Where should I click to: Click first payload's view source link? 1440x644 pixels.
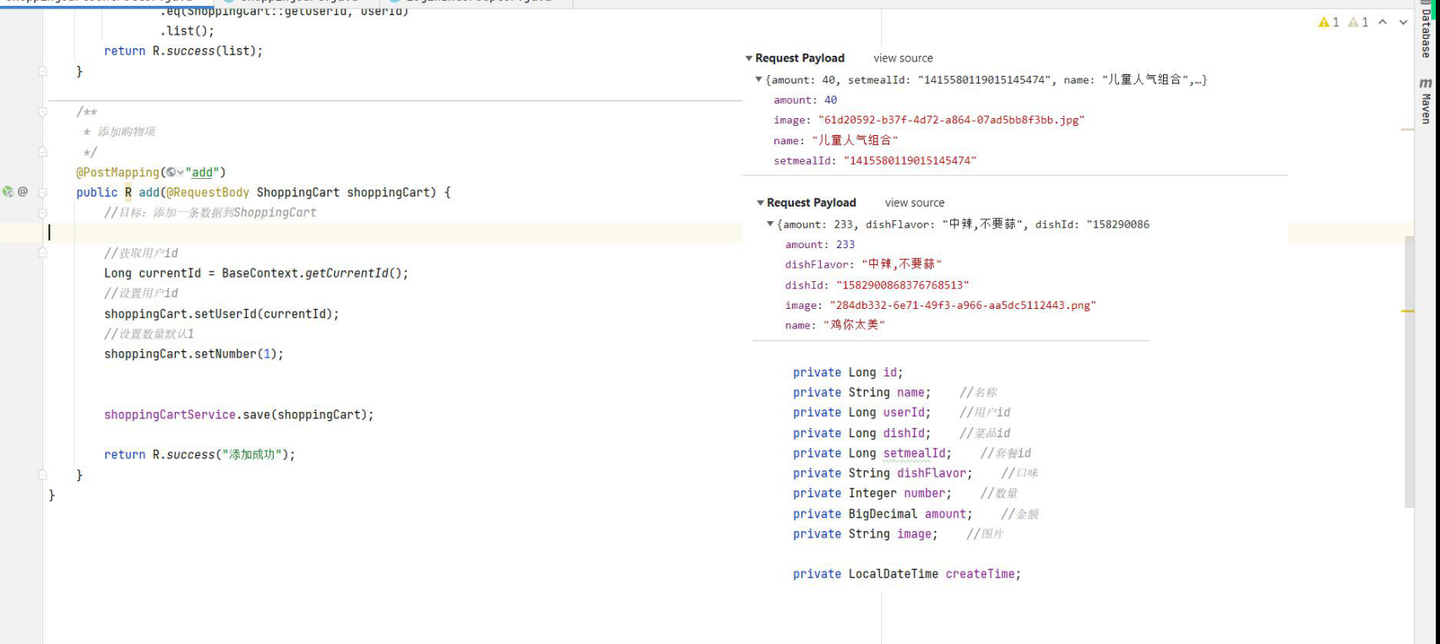point(903,59)
